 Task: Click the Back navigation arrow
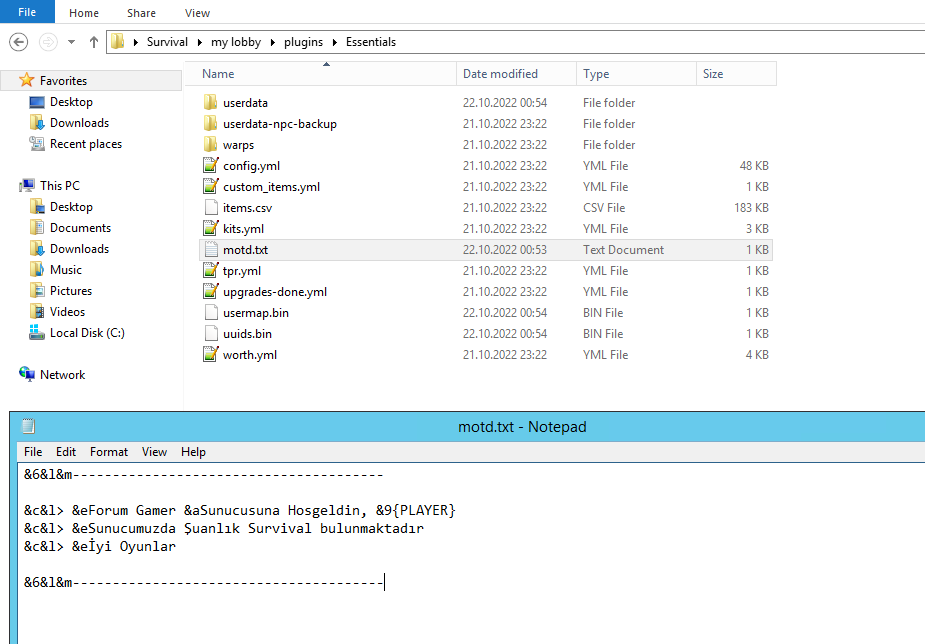coord(19,42)
